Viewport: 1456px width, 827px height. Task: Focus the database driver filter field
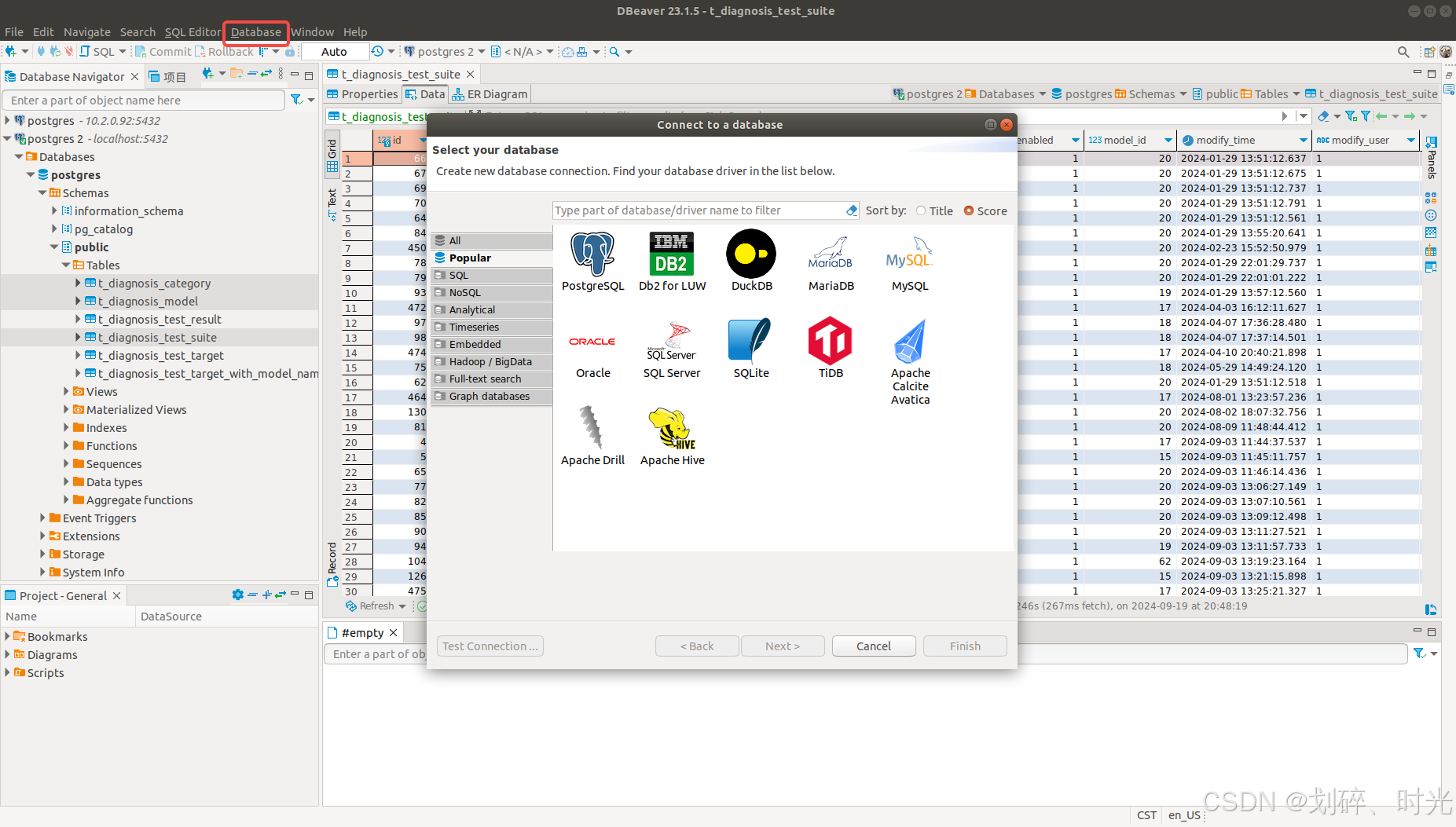(x=699, y=210)
